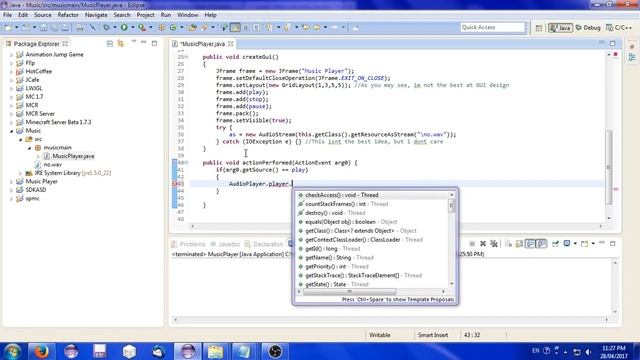Click the autocomplete popup vertical scrollbar
640x360 pixels.
coord(451,206)
